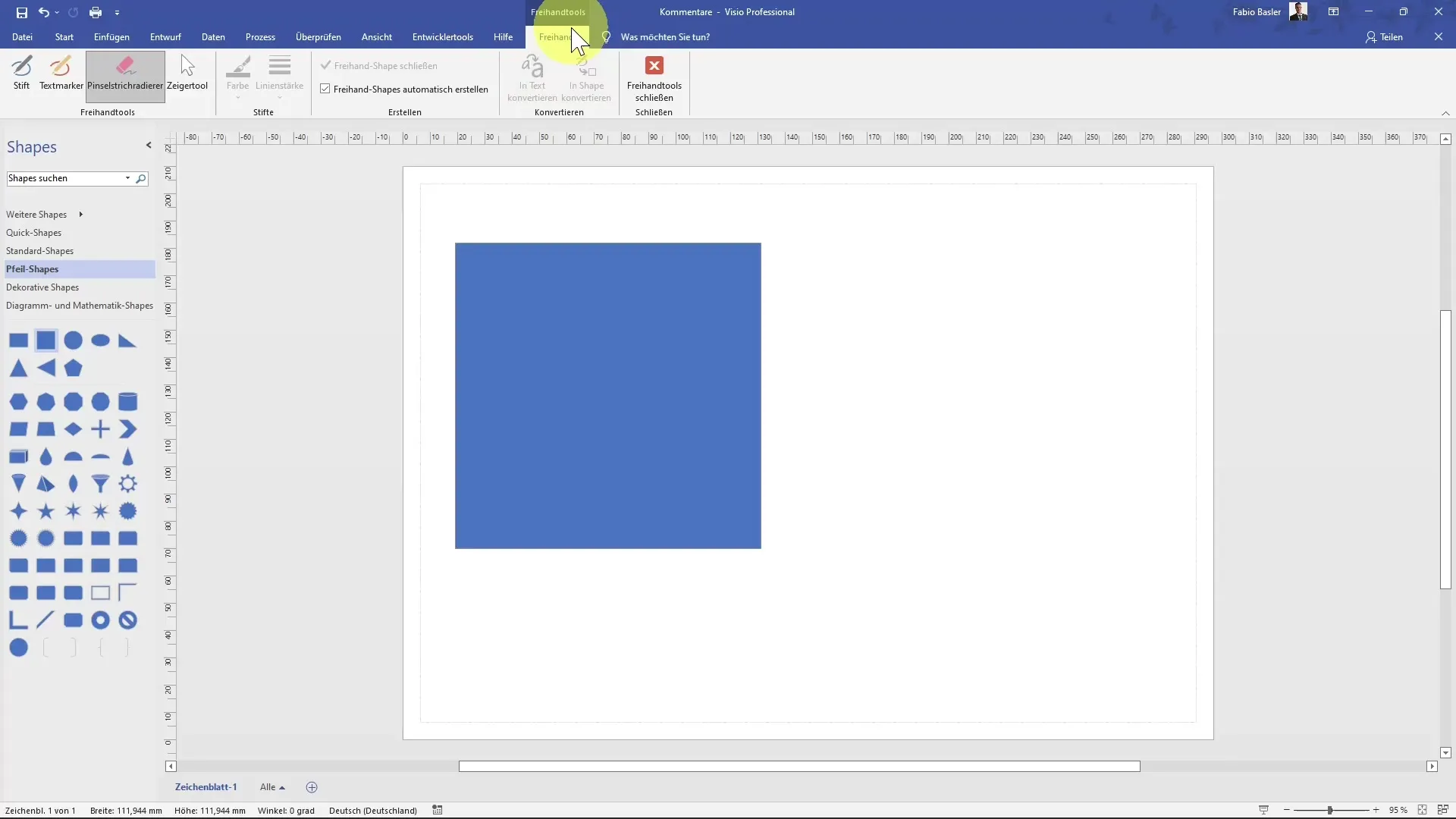Click In Text konvertieren icon

point(532,77)
